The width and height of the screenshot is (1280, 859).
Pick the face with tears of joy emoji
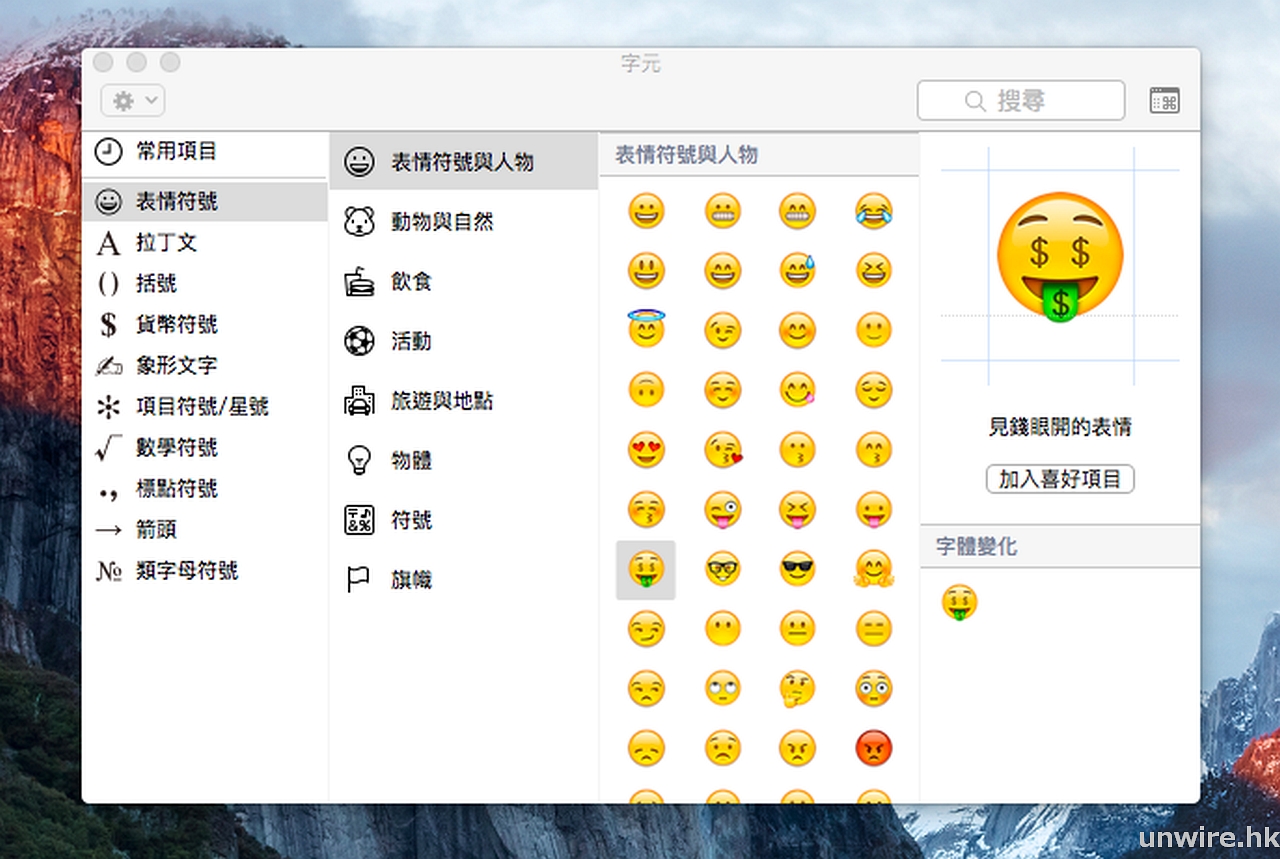coord(874,211)
